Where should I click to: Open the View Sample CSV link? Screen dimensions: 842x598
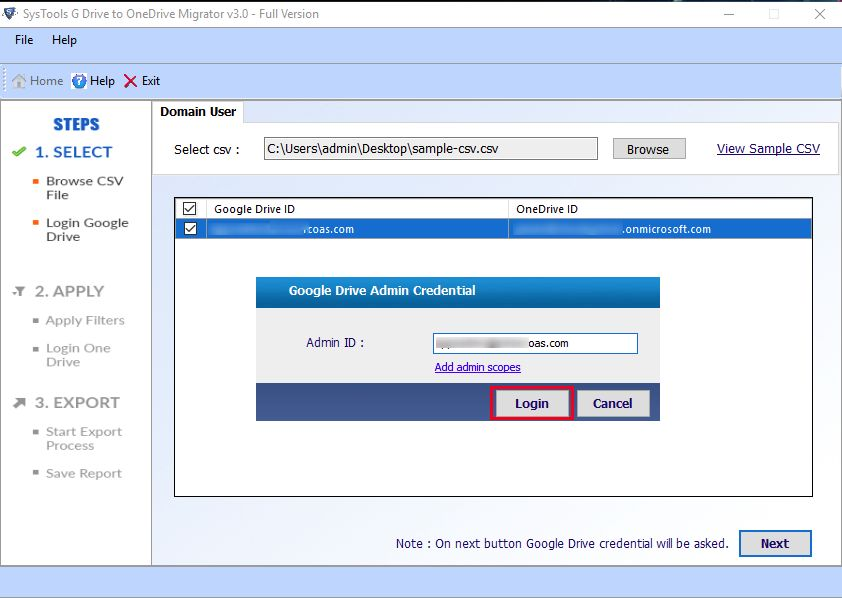(768, 149)
